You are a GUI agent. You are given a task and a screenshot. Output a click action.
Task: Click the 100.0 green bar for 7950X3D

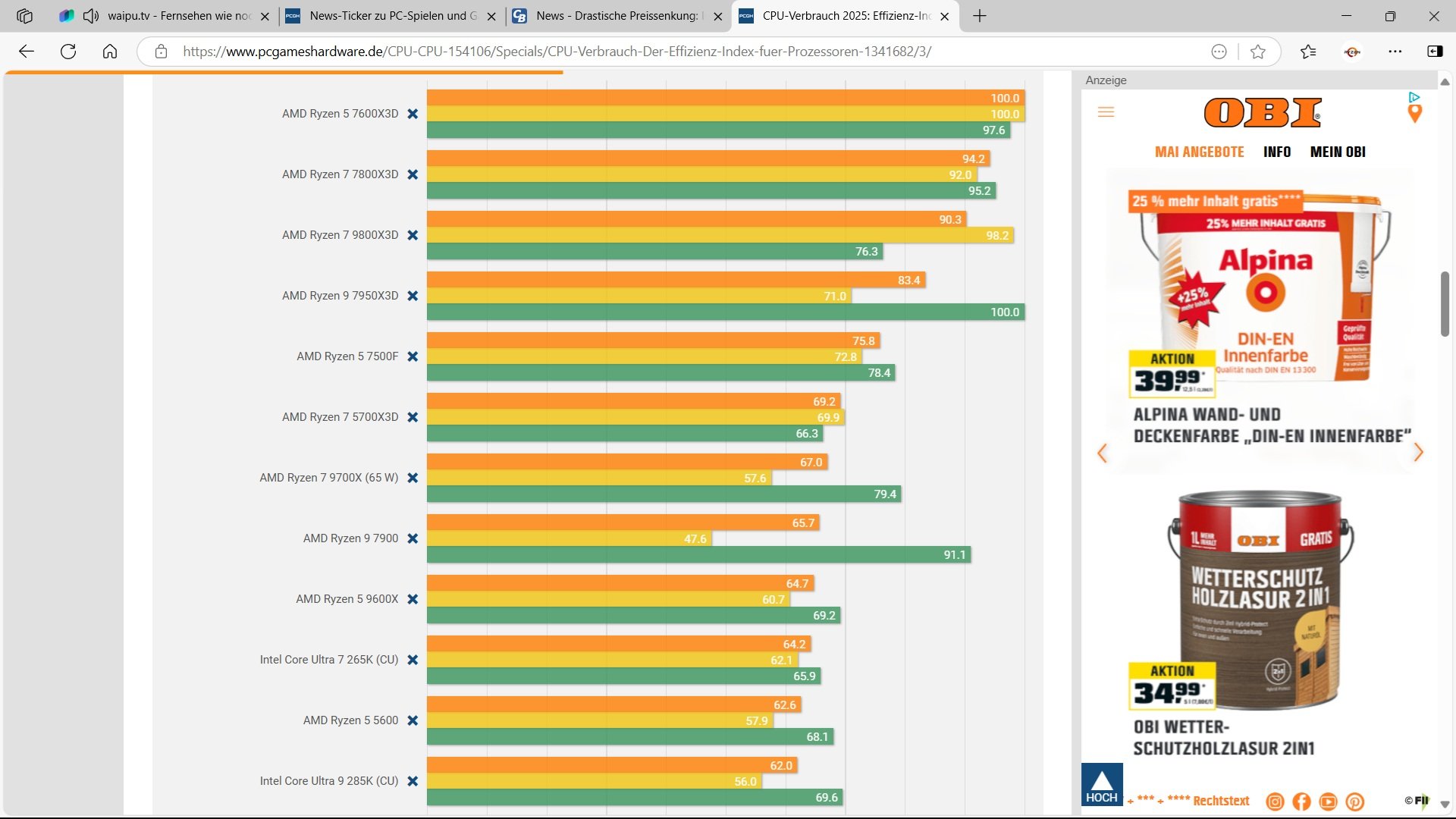click(725, 312)
